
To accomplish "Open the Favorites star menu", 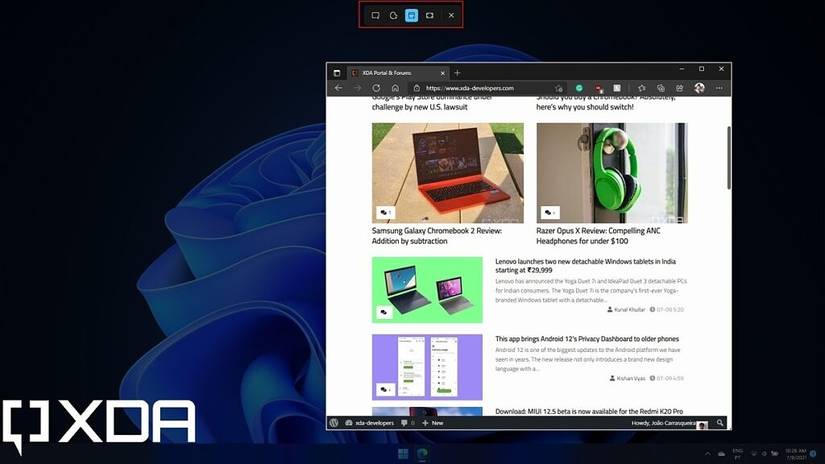I will [x=641, y=88].
